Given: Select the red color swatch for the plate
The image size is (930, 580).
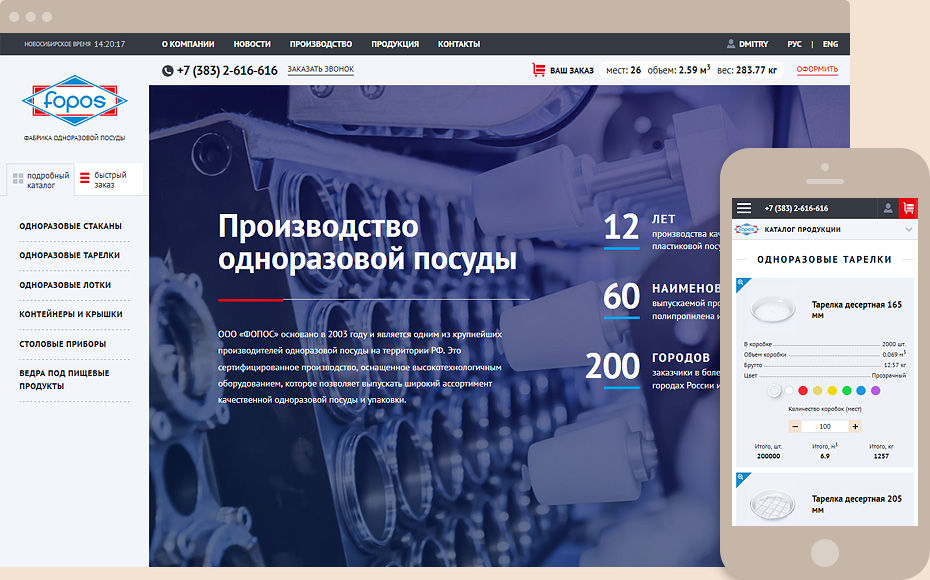Looking at the screenshot, I should tap(803, 391).
